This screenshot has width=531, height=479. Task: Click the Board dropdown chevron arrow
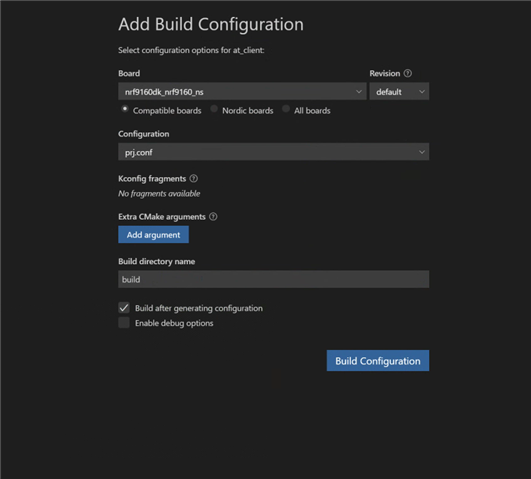(x=359, y=91)
